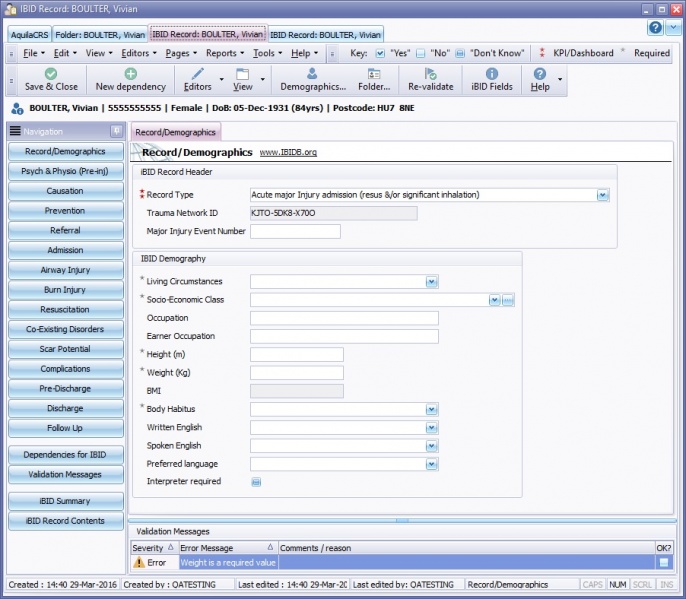Viewport: 686px width, 599px height.
Task: Click the warning icon in the Error row
Action: [x=139, y=562]
